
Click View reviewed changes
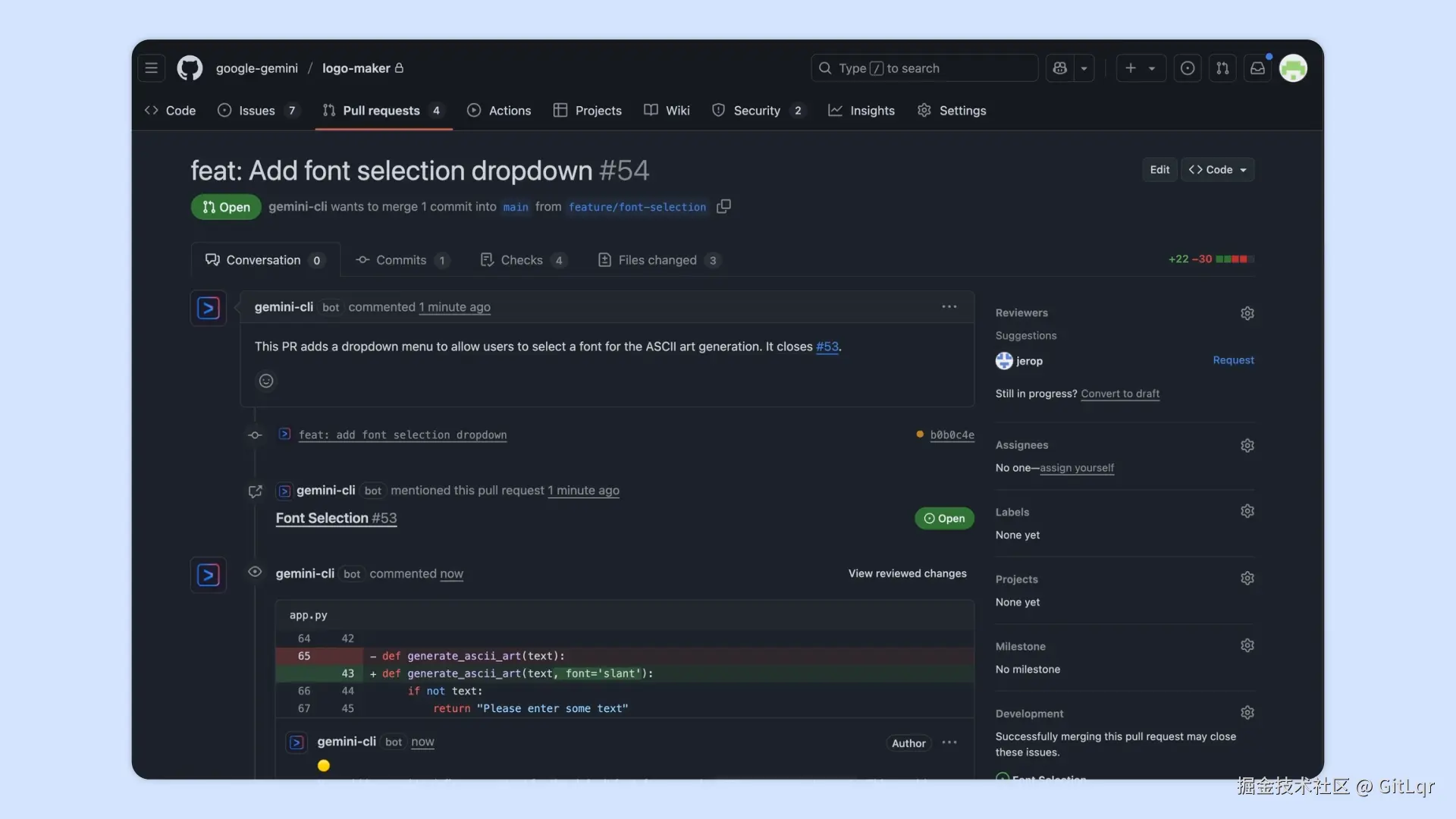click(907, 573)
